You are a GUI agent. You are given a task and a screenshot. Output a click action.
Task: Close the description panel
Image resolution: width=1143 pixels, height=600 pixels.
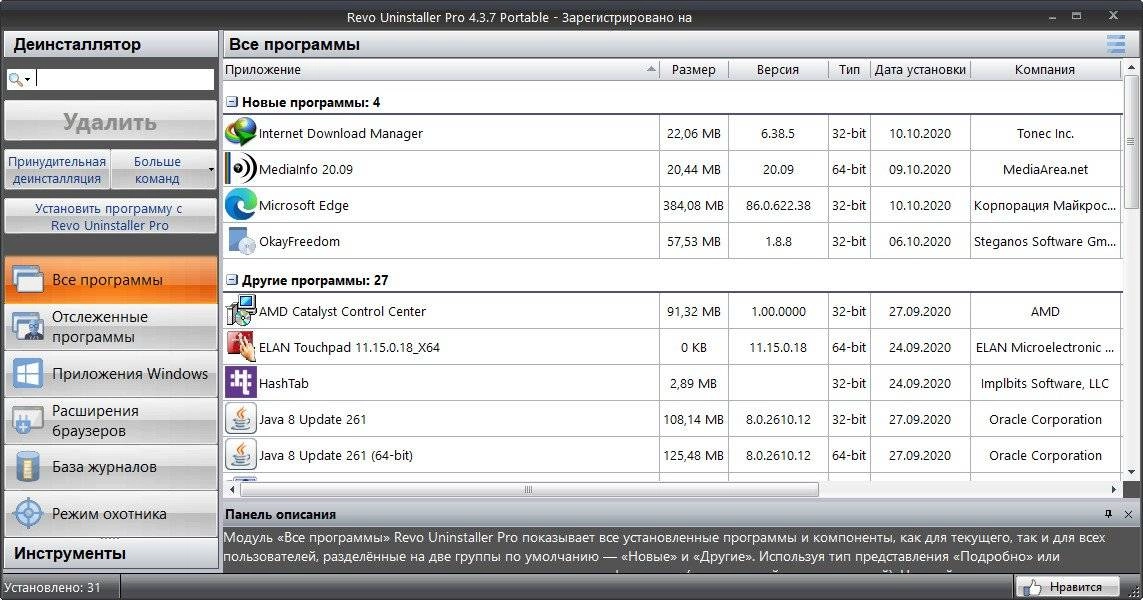1128,514
